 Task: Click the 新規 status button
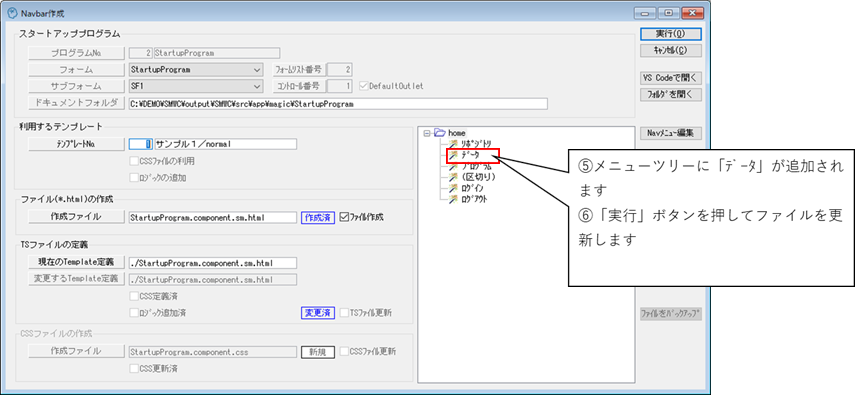pos(317,352)
